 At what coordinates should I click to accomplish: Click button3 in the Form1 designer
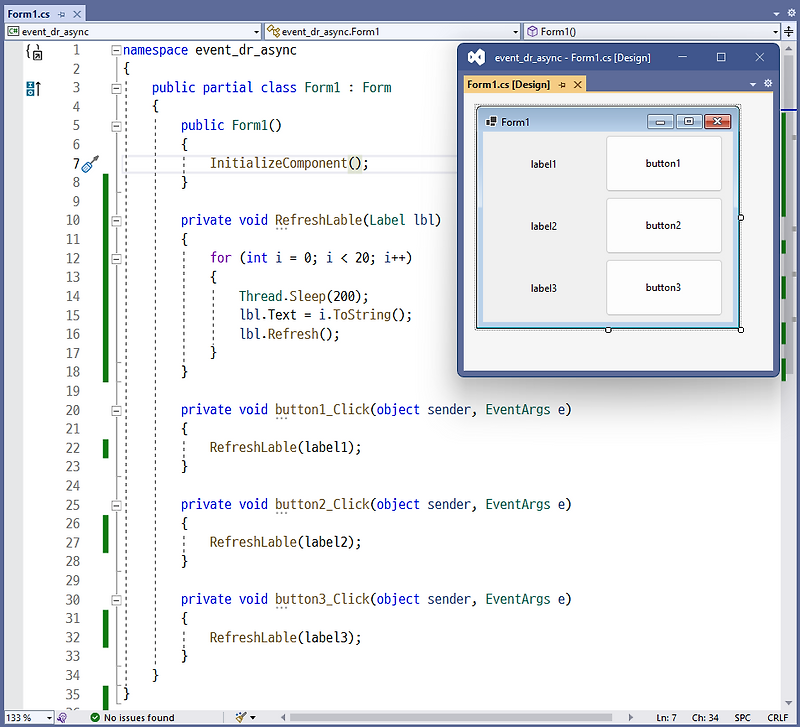coord(664,288)
